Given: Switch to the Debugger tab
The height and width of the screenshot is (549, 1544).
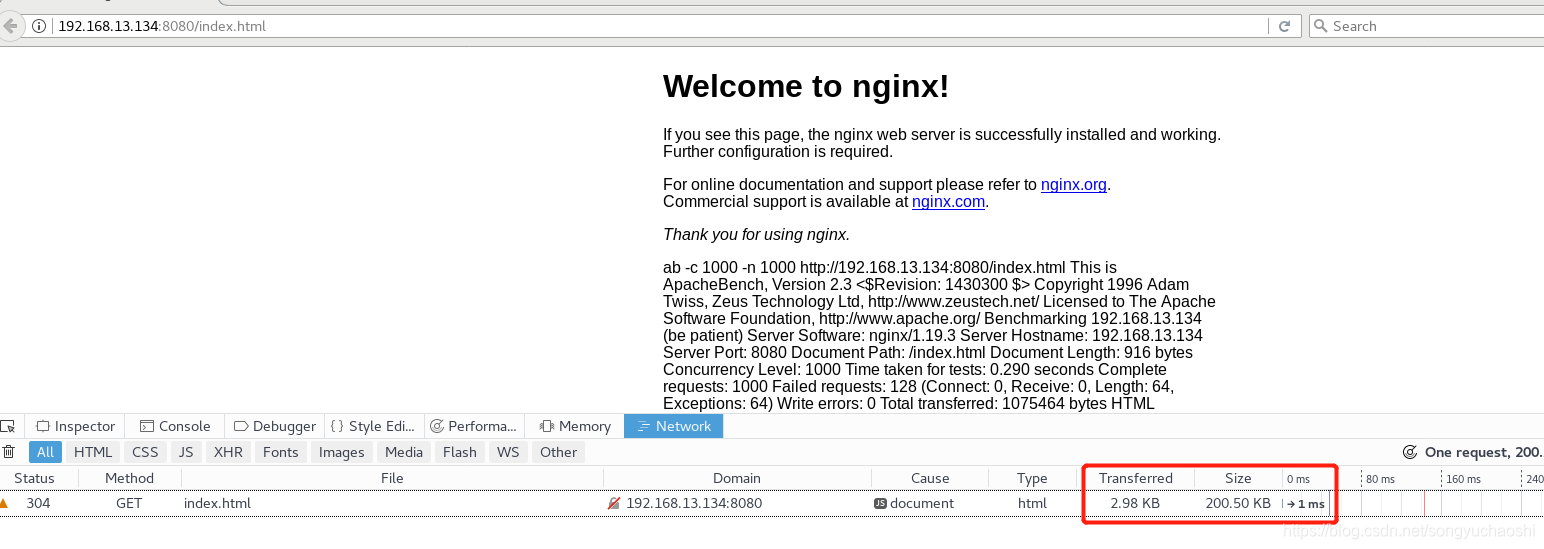Looking at the screenshot, I should 274,426.
